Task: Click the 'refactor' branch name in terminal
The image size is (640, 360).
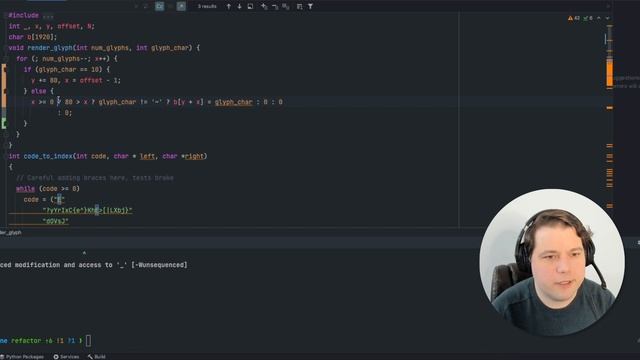Action: pos(26,340)
